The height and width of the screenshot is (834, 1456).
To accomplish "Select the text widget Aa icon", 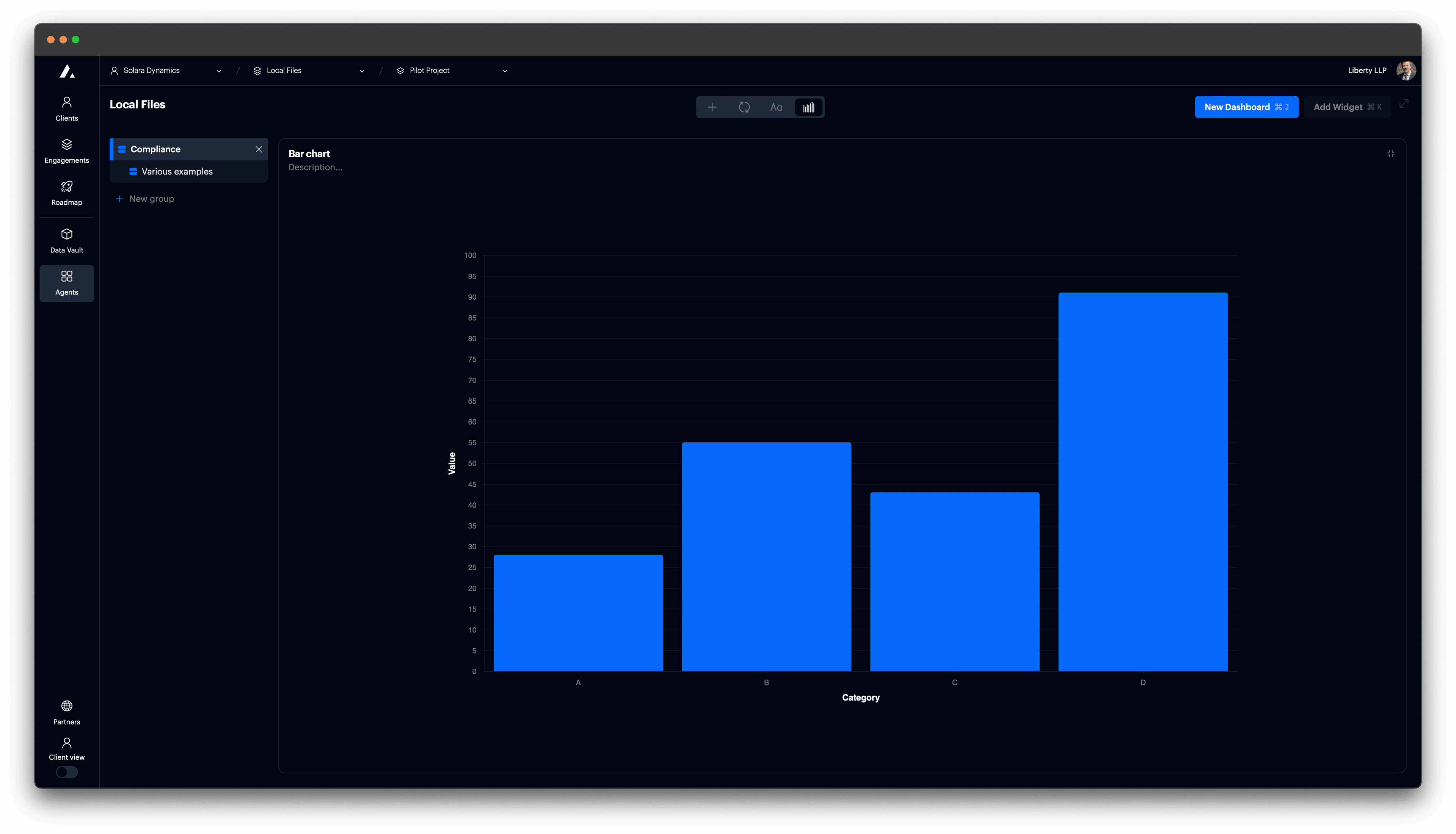I will 776,107.
